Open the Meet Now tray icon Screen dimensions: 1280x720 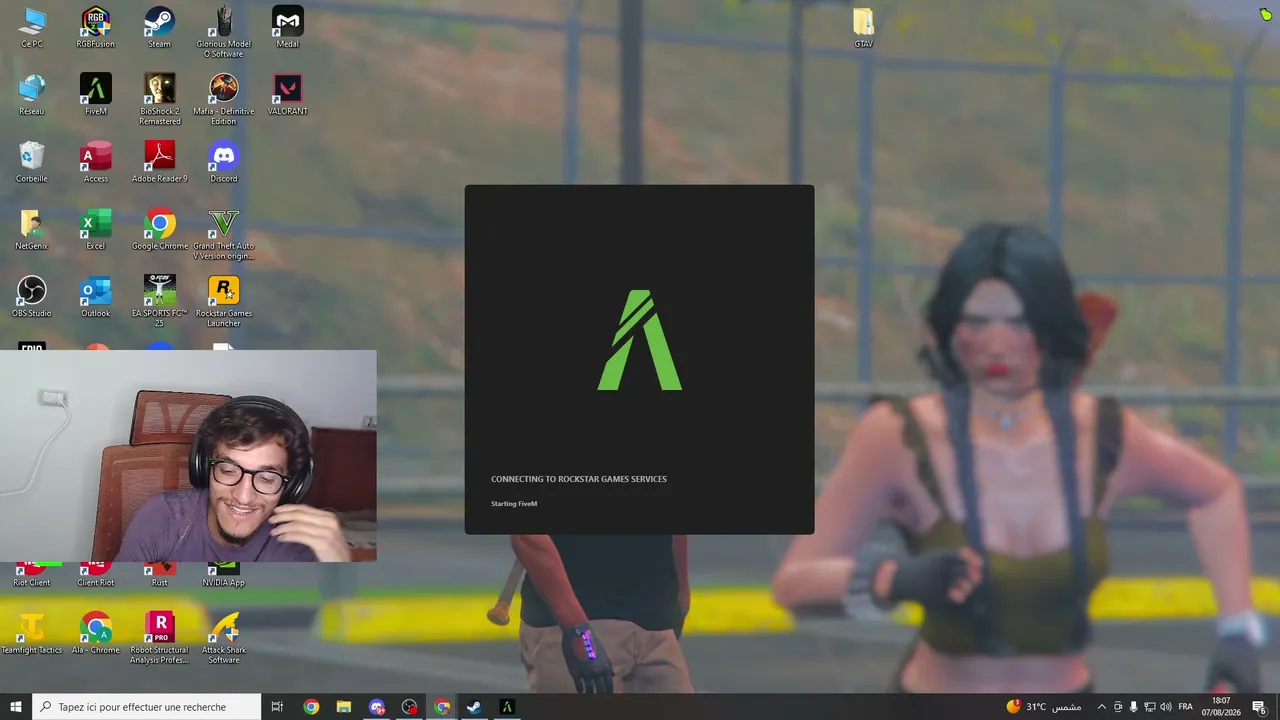click(x=1118, y=707)
